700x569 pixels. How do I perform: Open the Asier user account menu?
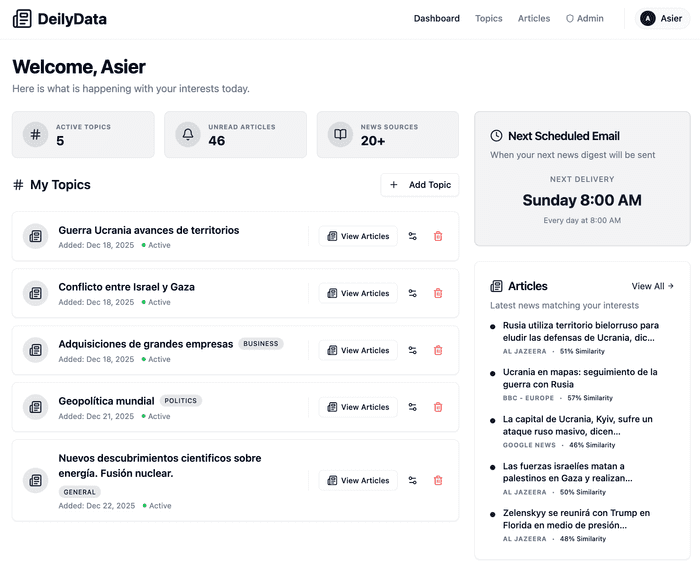coord(661,18)
